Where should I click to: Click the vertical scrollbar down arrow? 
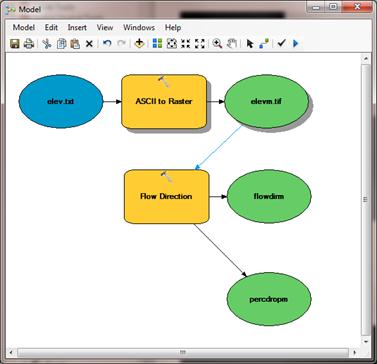(366, 341)
